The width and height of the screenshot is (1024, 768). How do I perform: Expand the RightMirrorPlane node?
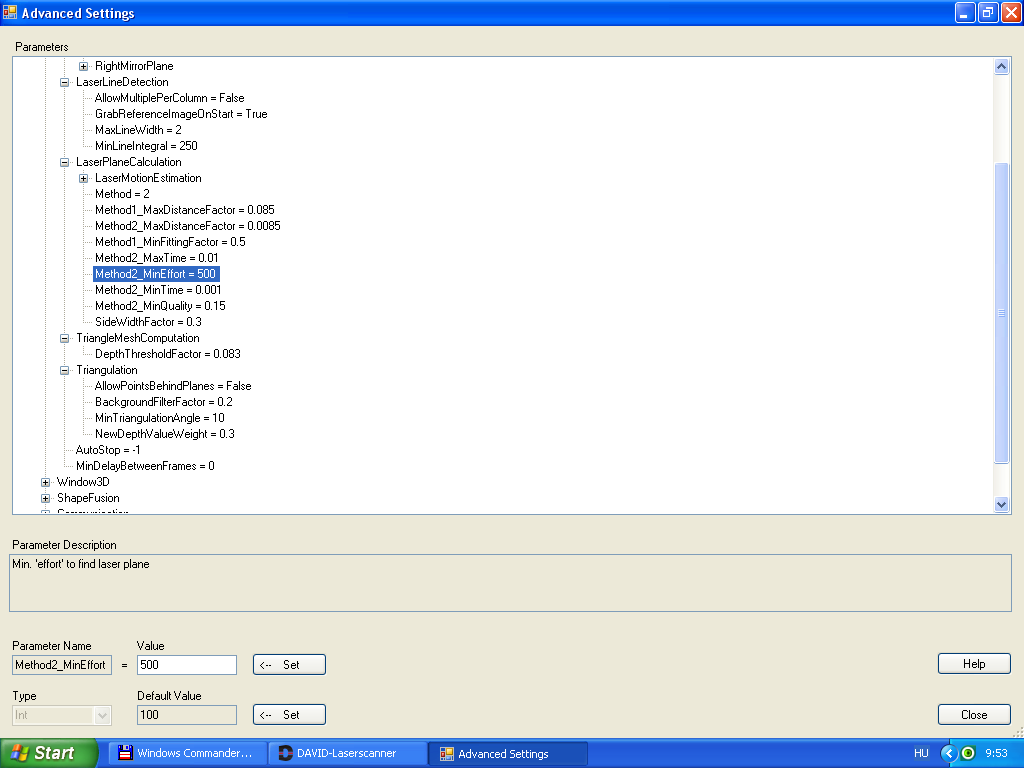[84, 66]
